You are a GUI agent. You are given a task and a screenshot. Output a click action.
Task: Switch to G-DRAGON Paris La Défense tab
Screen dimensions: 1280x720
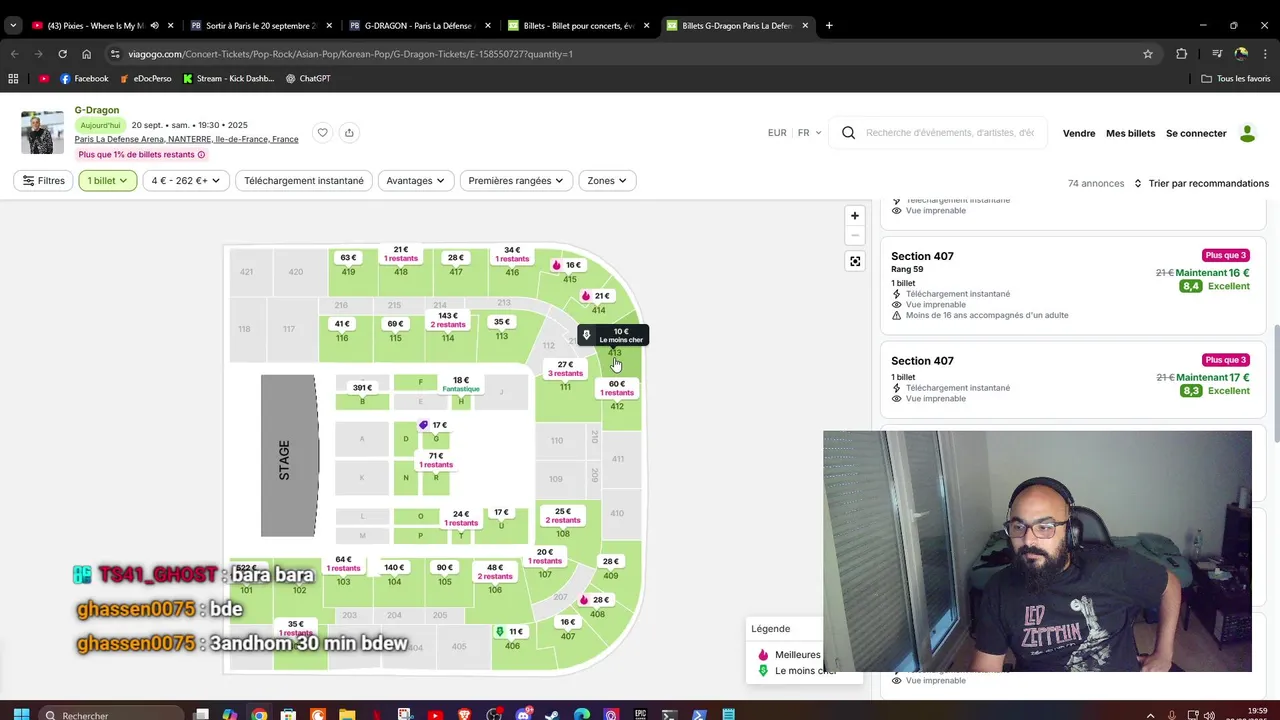point(418,25)
